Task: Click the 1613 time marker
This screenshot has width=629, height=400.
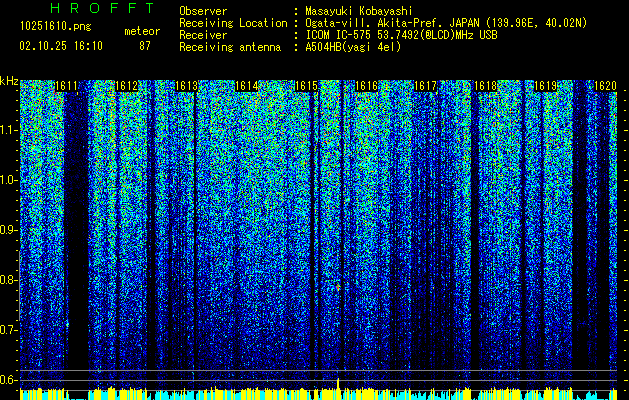Action: point(187,86)
